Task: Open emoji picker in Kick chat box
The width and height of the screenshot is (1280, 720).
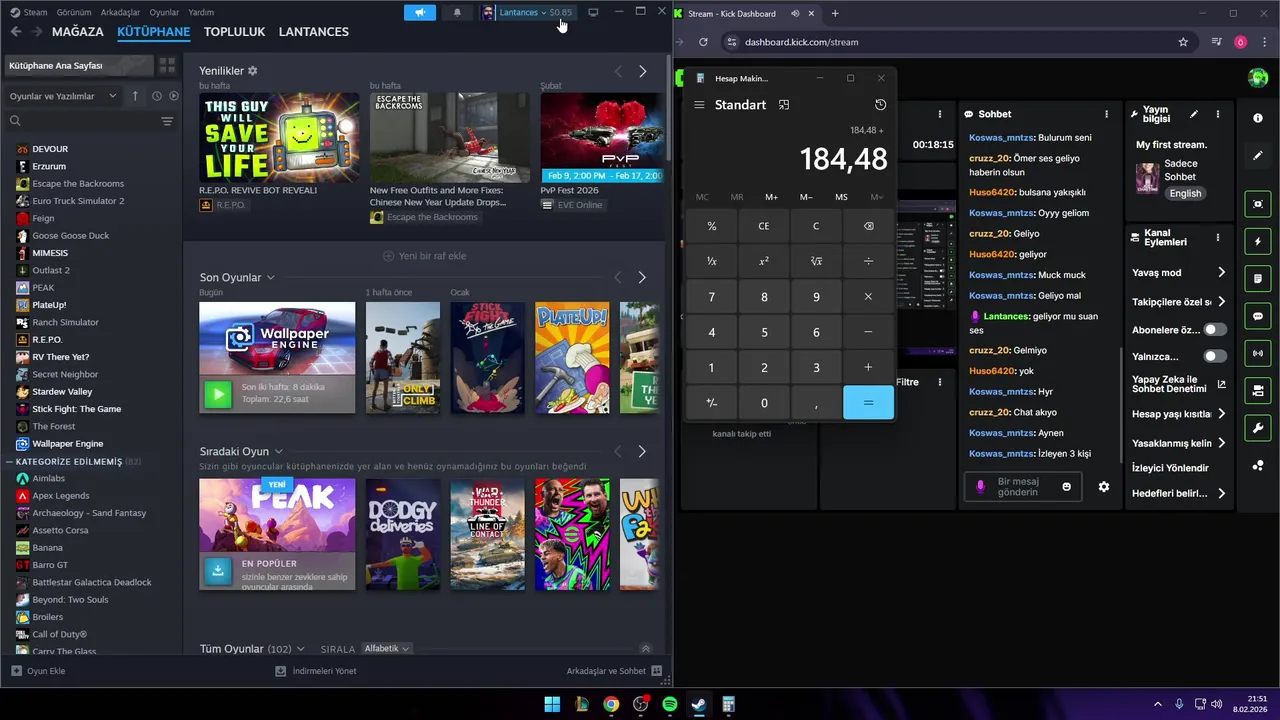Action: (1067, 487)
